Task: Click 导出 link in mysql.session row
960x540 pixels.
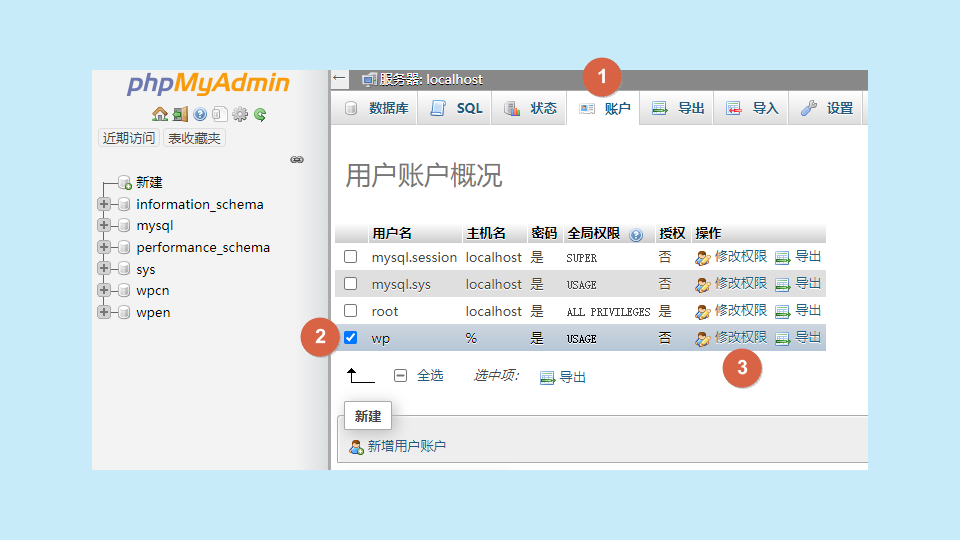Action: click(808, 257)
